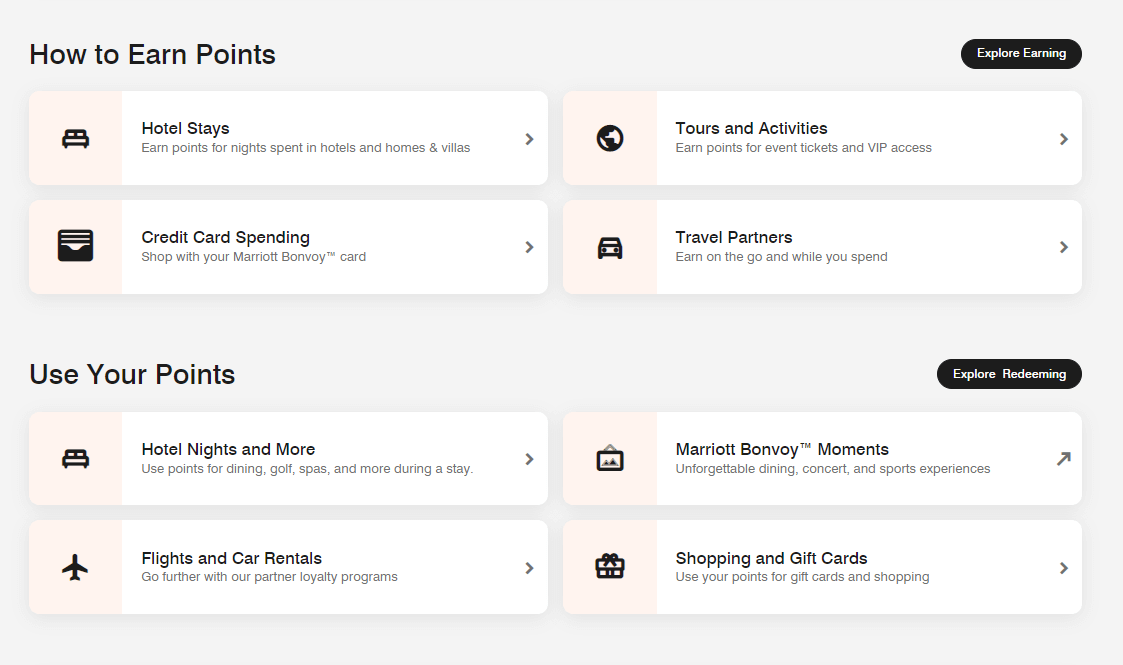Click the globe icon for Tours and Activities
This screenshot has height=665, width=1123.
coord(610,138)
